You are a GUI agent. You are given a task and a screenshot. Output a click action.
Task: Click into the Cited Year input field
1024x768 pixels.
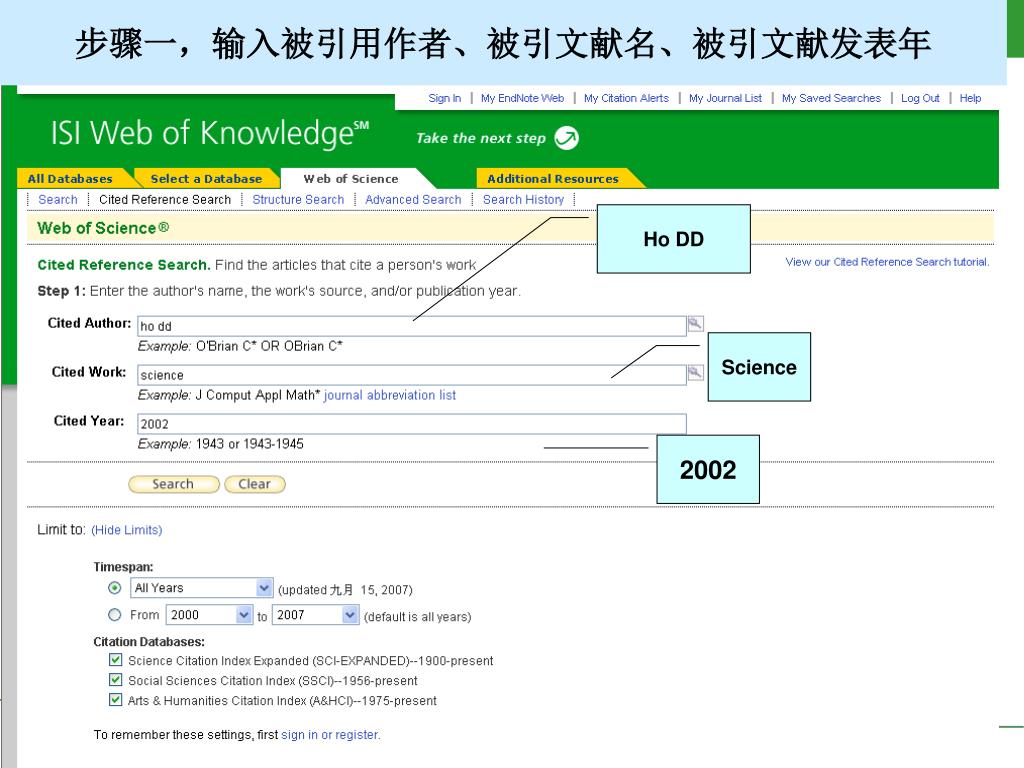point(412,424)
